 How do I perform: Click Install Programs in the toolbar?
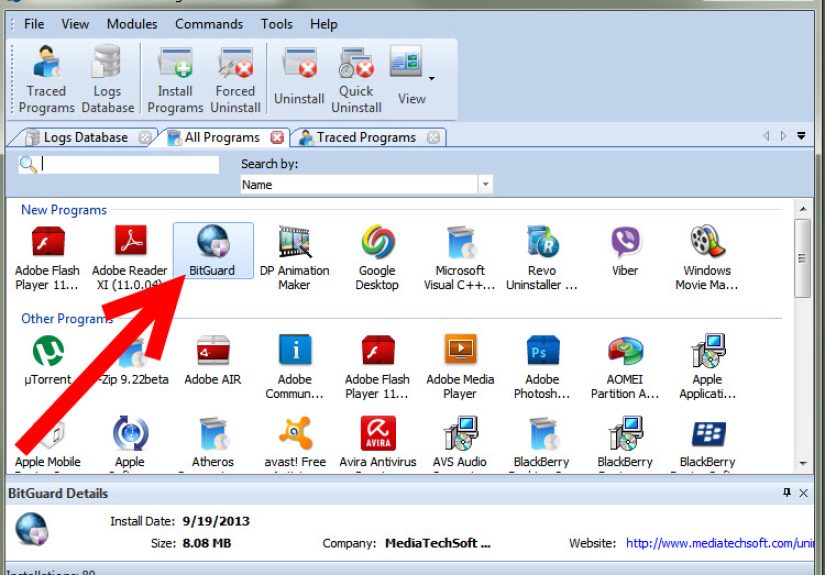(x=175, y=79)
